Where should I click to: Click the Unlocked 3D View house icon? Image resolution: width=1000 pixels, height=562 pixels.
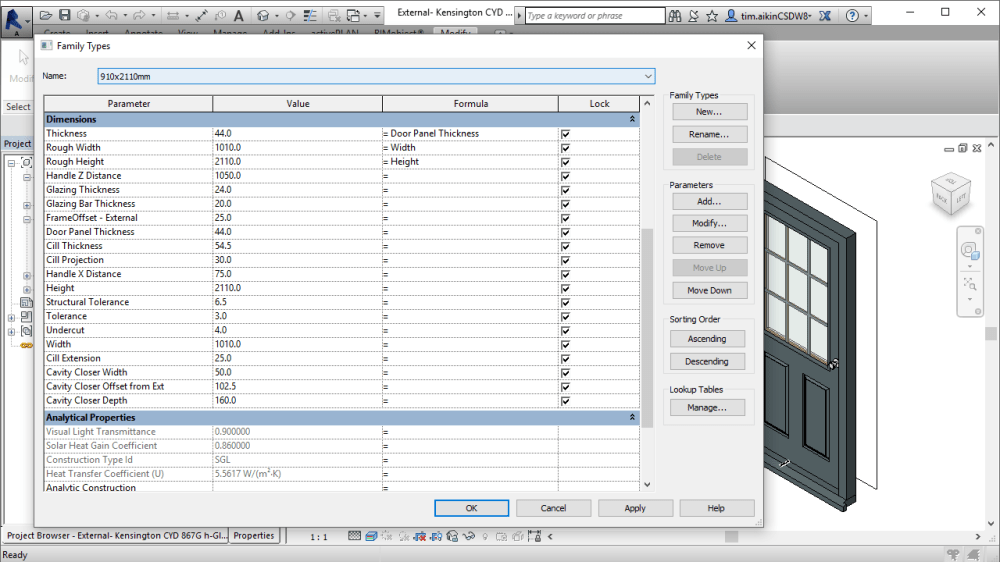(x=452, y=536)
